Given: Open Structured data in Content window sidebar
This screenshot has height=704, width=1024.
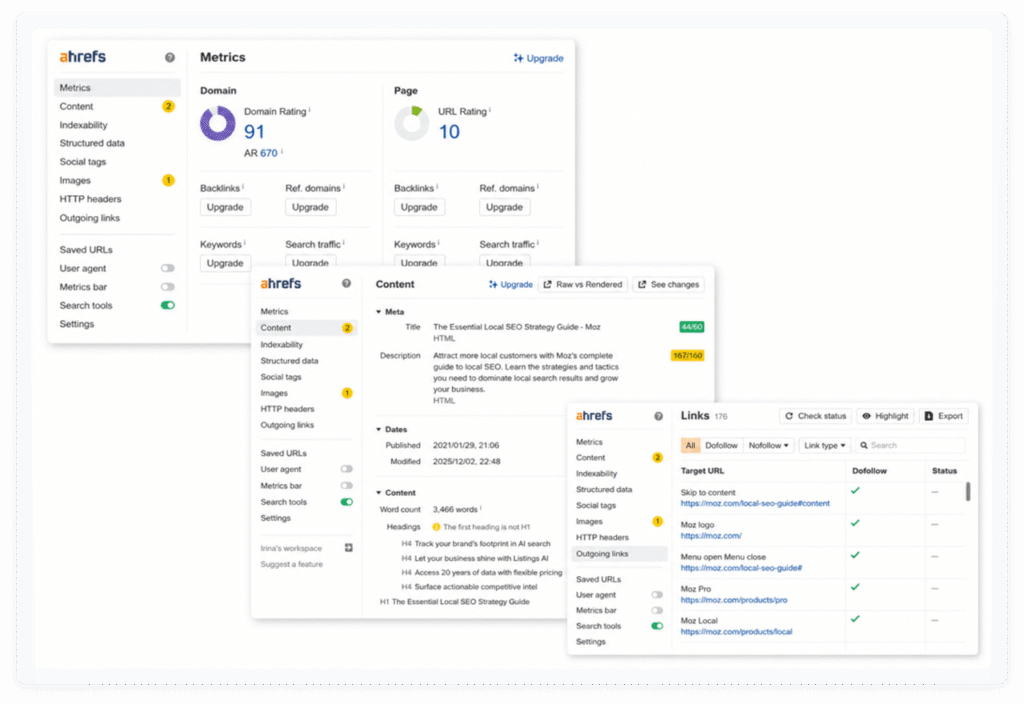Looking at the screenshot, I should 289,360.
